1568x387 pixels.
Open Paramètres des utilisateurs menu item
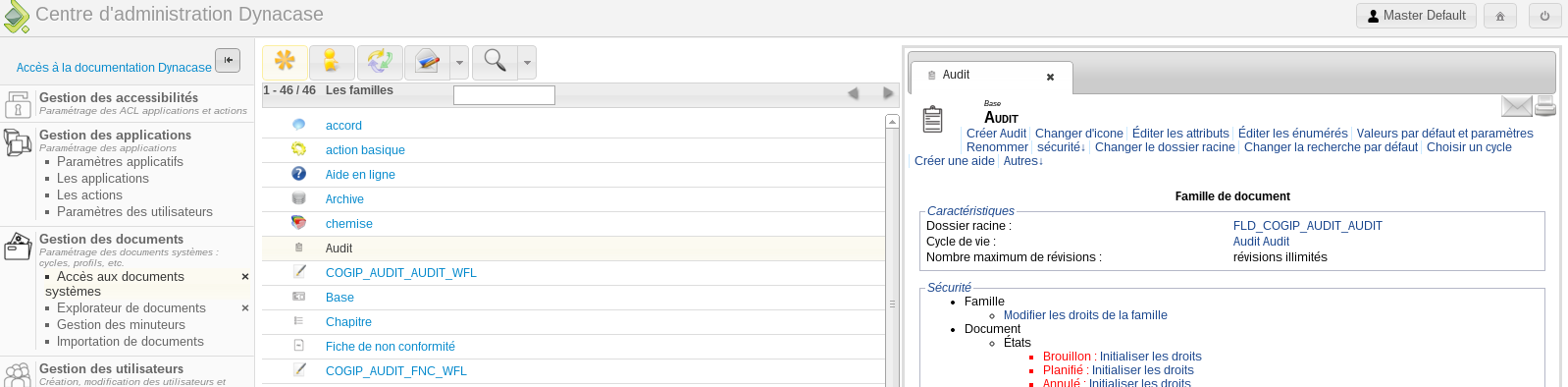coord(134,211)
